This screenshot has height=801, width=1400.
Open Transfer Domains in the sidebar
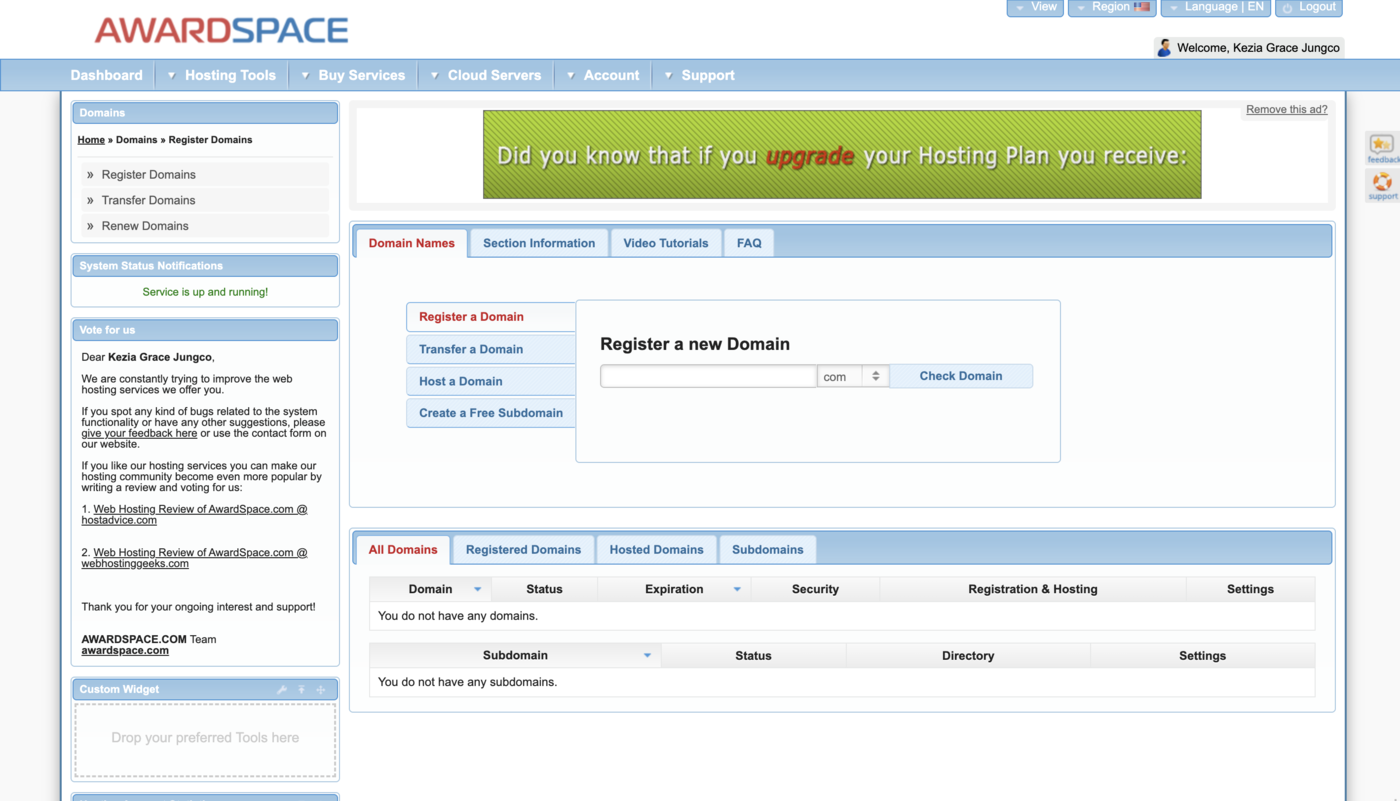148,200
